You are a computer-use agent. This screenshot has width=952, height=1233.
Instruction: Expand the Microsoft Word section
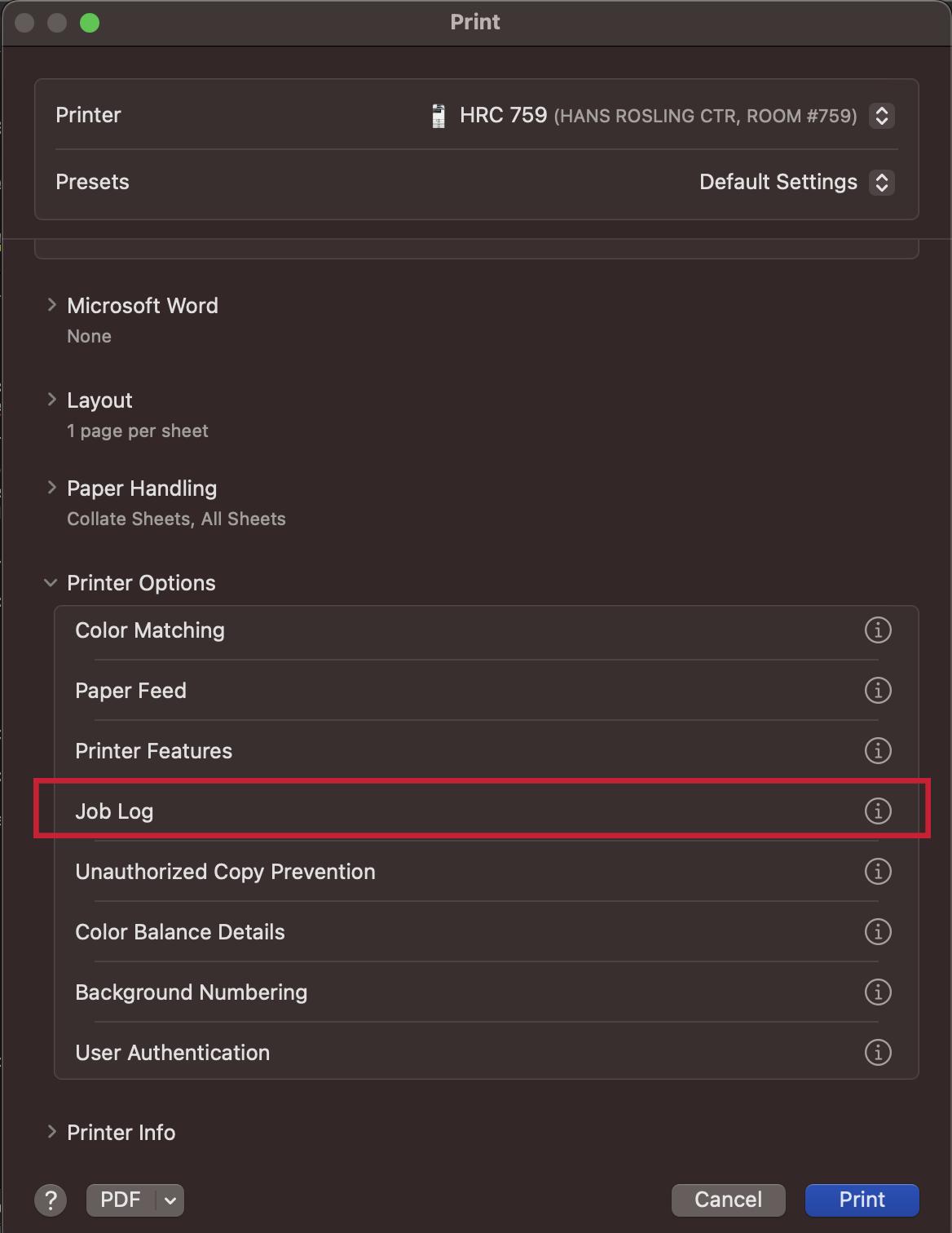coord(52,305)
